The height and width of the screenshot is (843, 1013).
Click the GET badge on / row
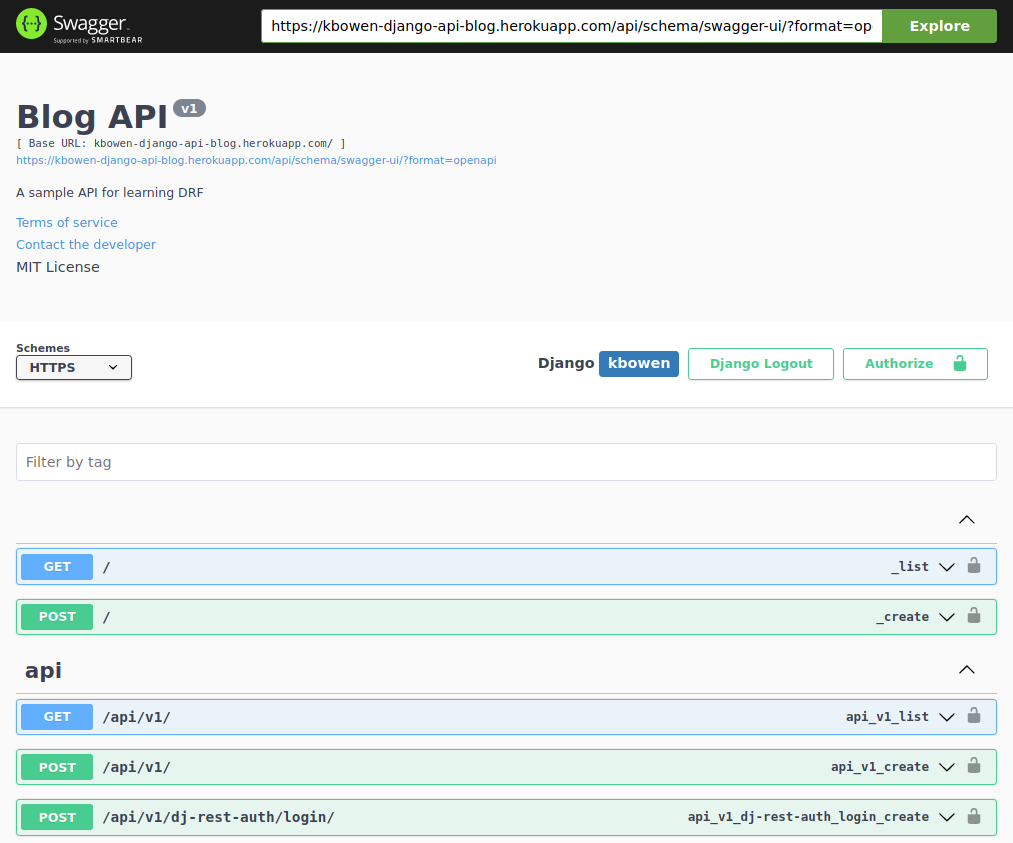pos(57,567)
